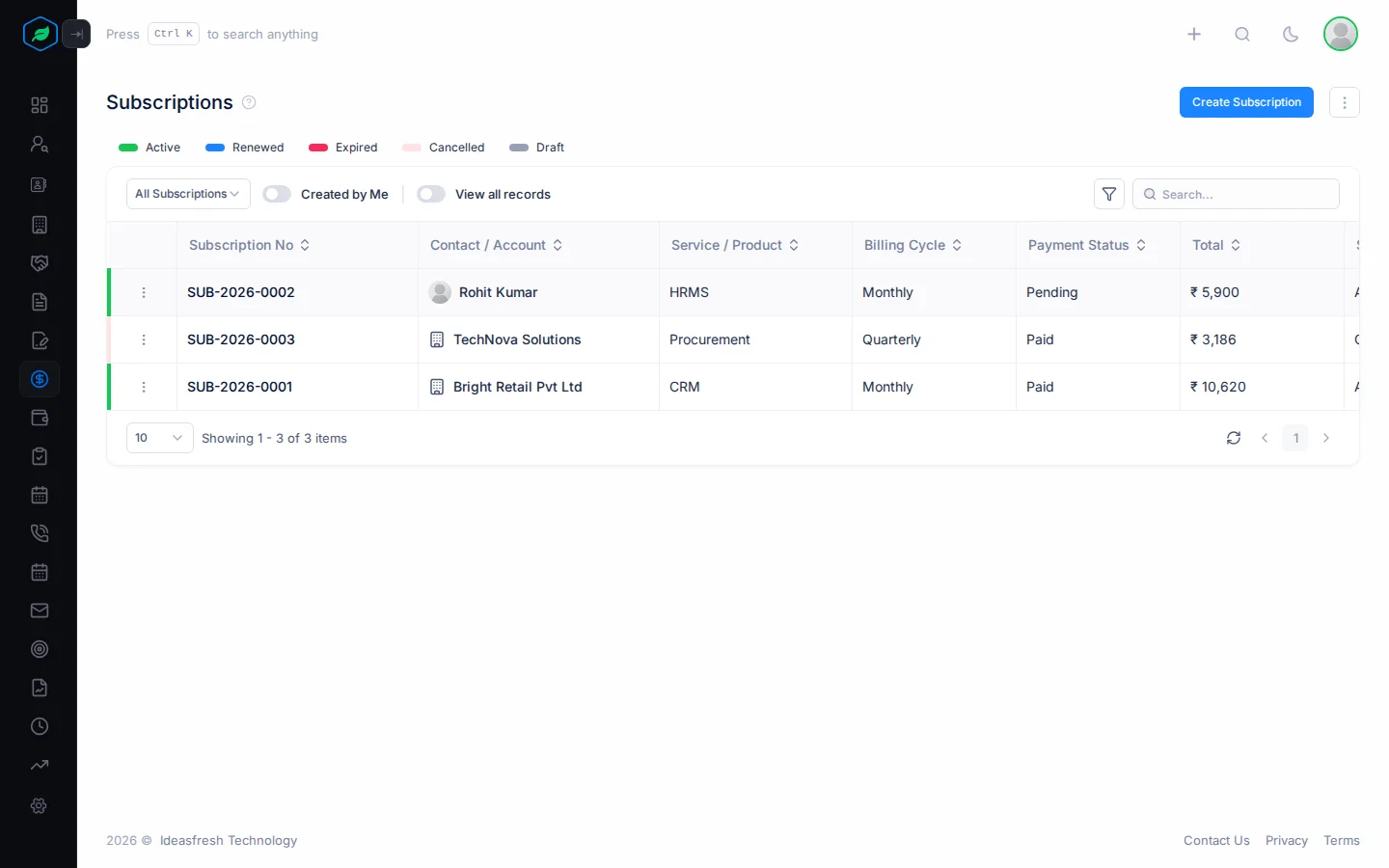Screen dimensions: 1389x868
Task: Open the handshake deals sidebar icon
Action: click(x=40, y=263)
